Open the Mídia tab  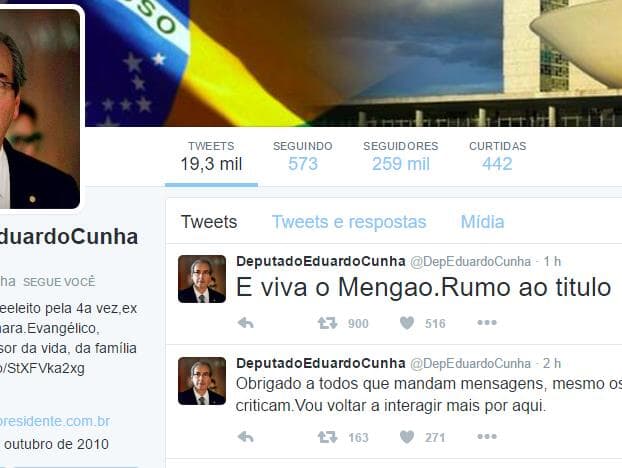tap(482, 222)
